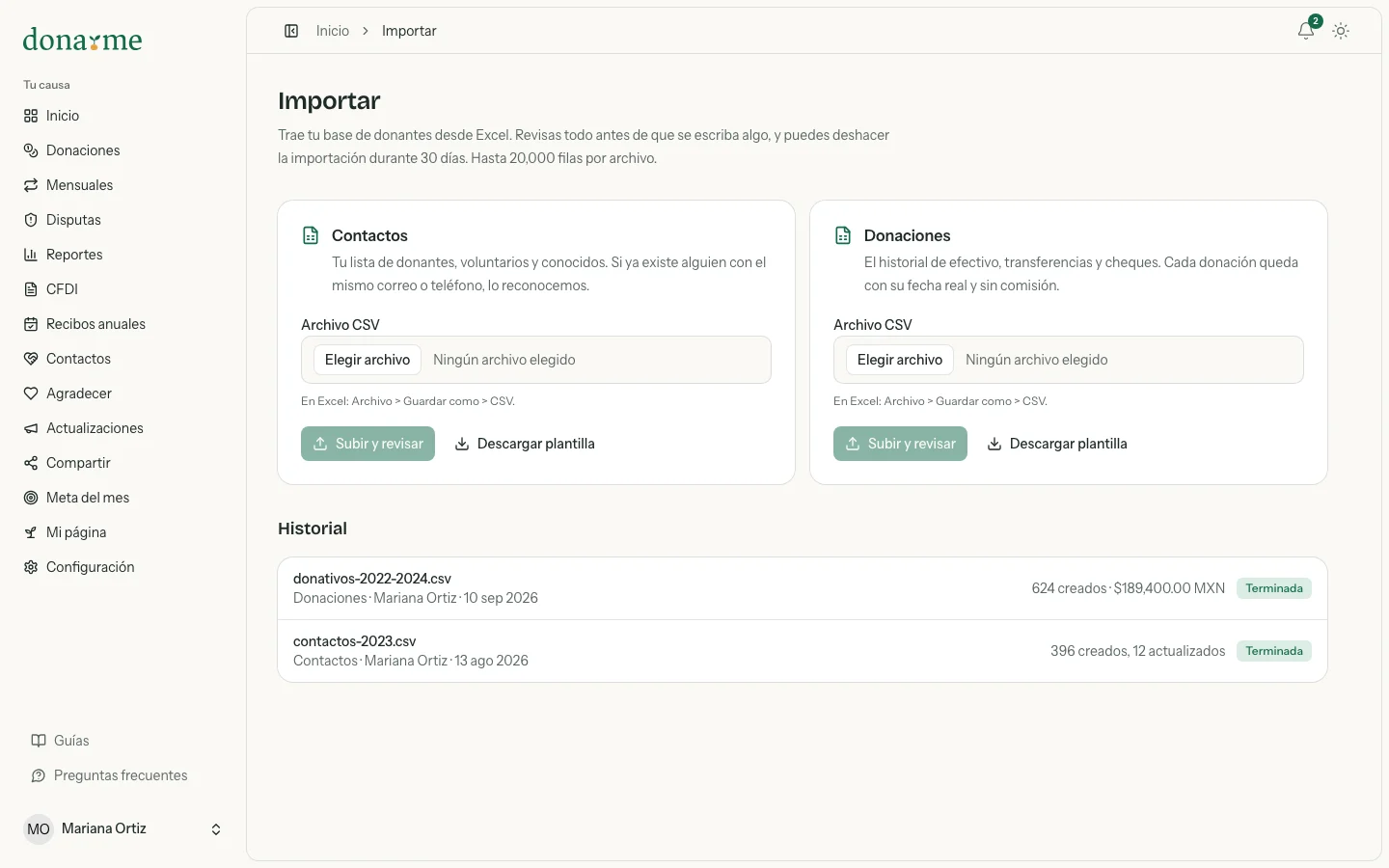Click the Agradecer heart icon

click(31, 393)
